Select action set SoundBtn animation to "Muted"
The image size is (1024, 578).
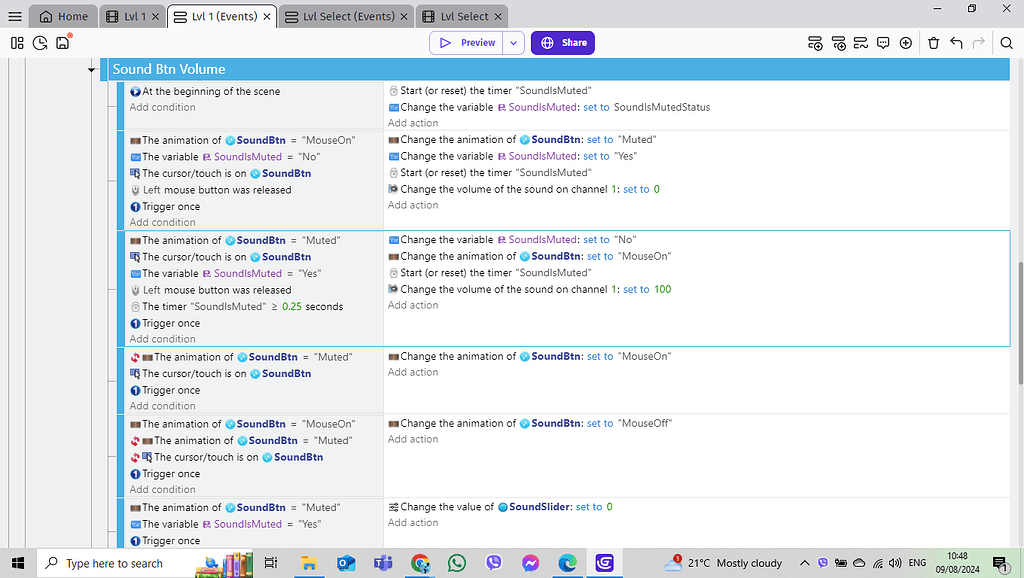522,140
